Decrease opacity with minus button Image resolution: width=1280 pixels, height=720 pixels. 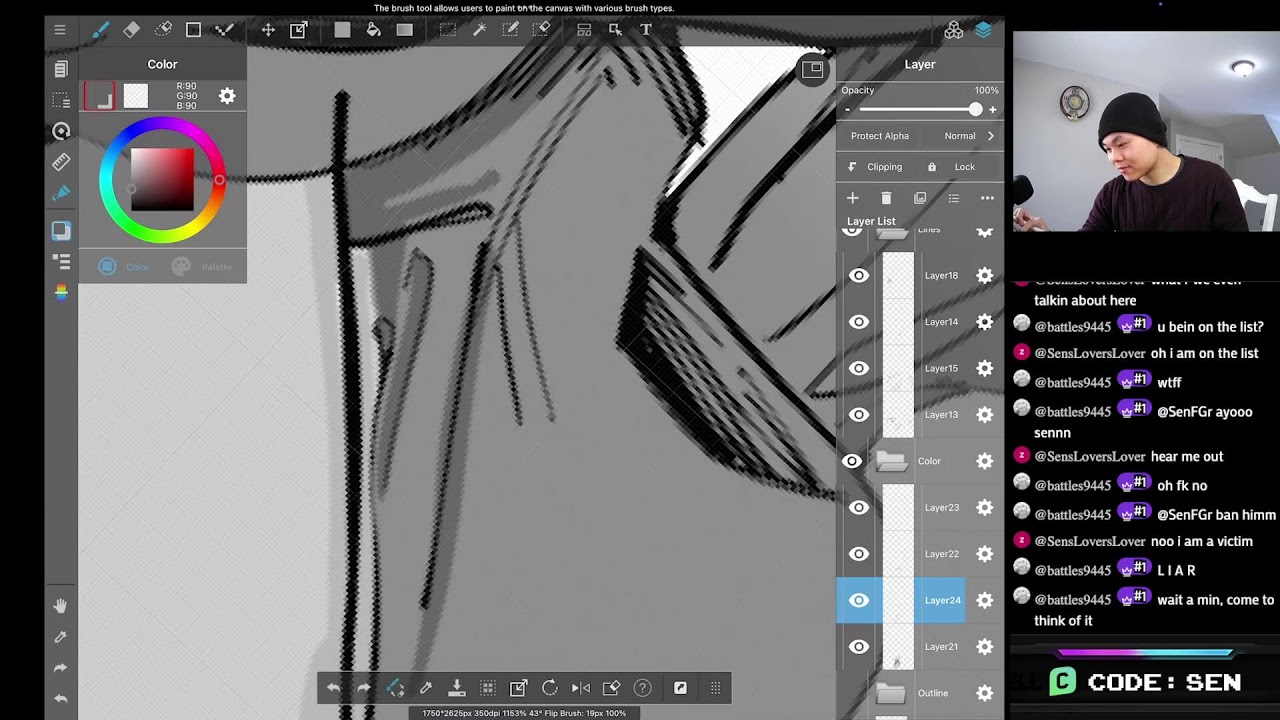coord(847,110)
